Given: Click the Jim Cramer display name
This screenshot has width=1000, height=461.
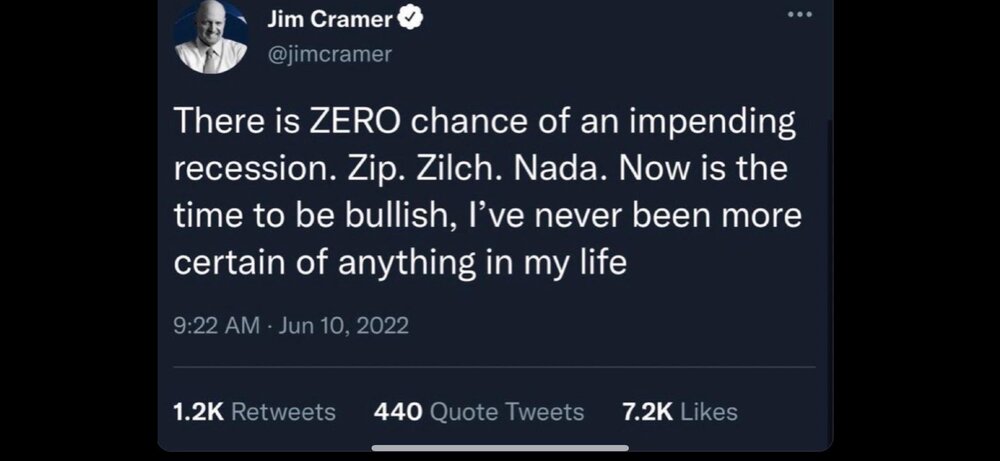Looking at the screenshot, I should 330,20.
